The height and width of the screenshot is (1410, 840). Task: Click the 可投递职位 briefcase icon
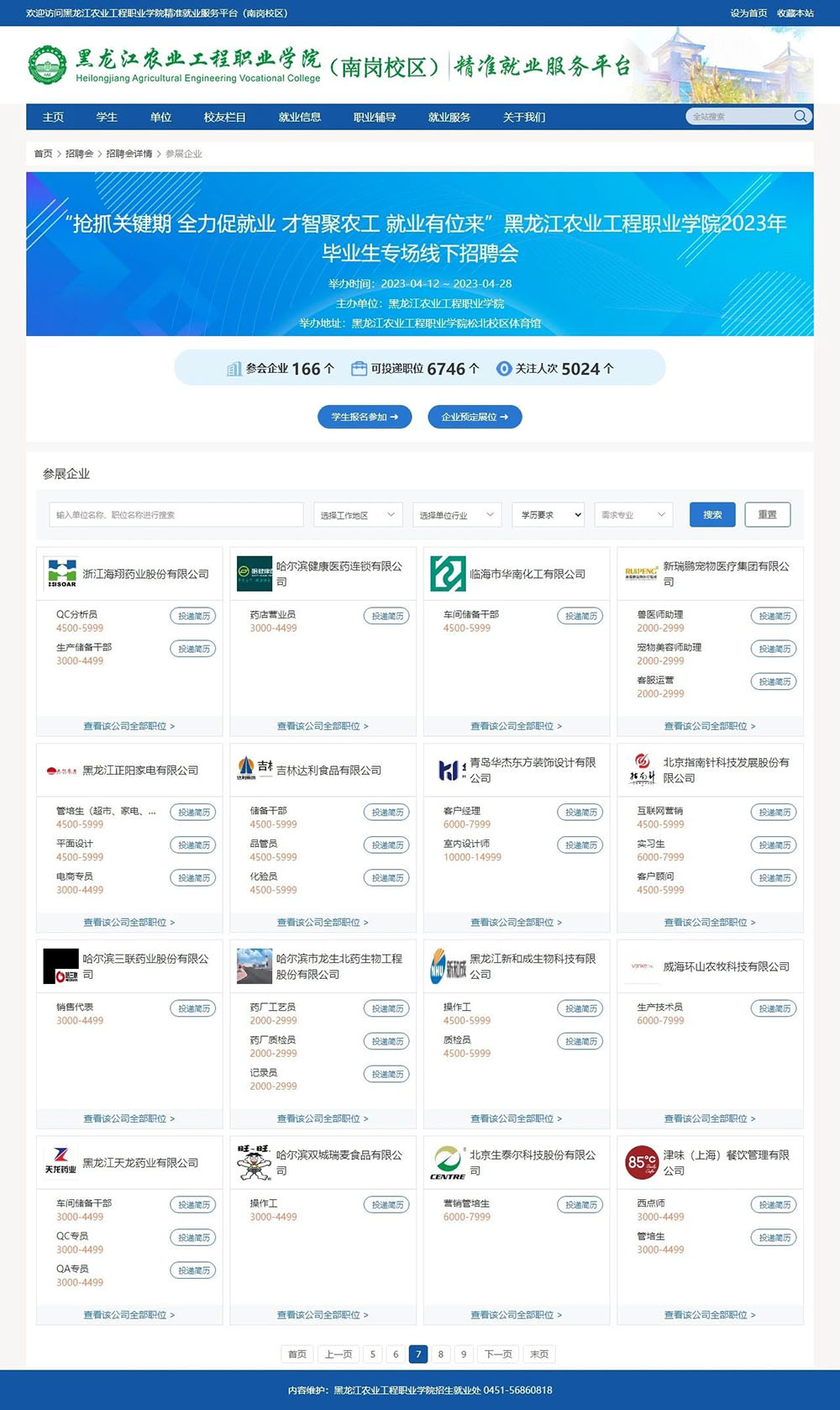(359, 368)
